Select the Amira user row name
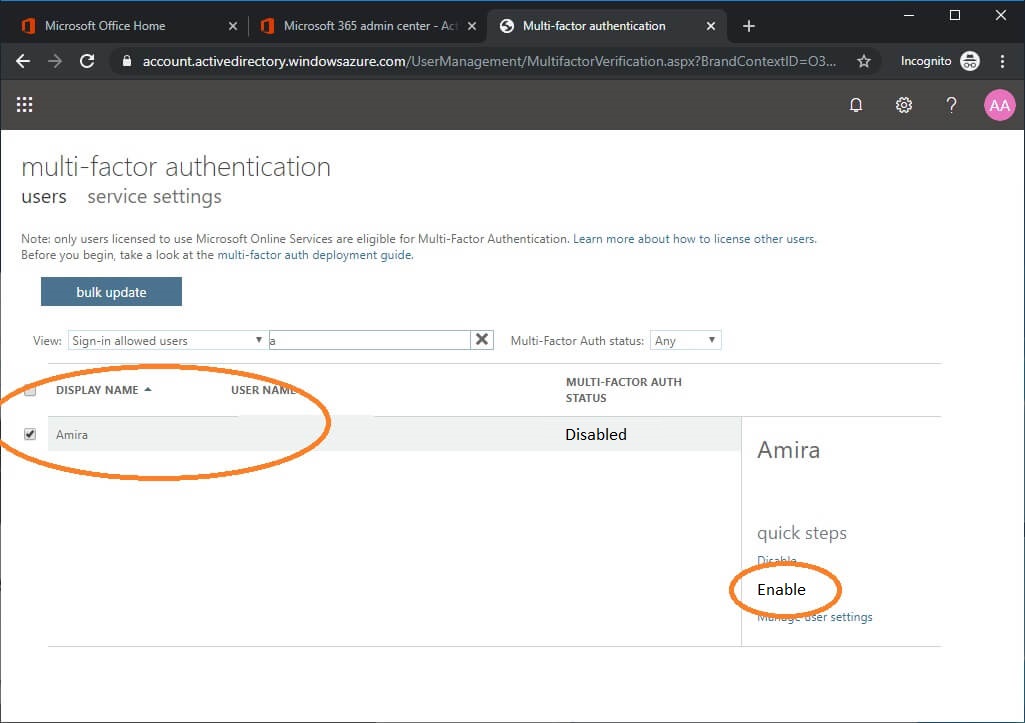The image size is (1025, 723). coord(72,435)
